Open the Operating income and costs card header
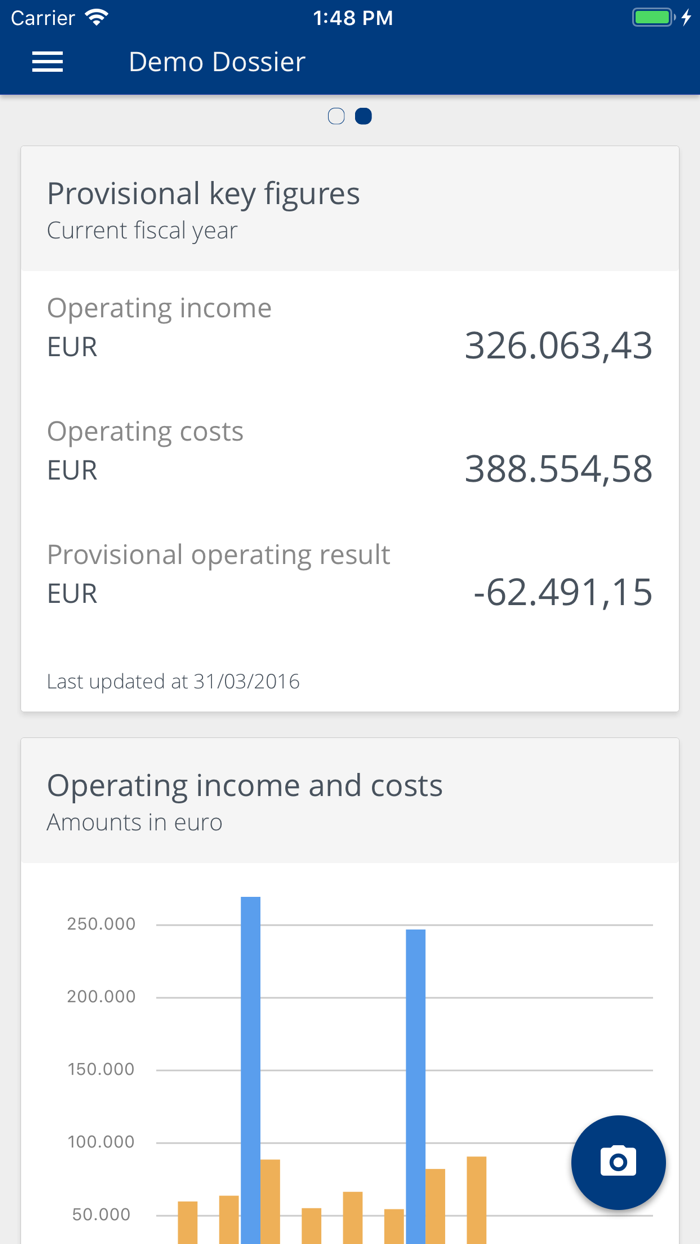 tap(245, 786)
